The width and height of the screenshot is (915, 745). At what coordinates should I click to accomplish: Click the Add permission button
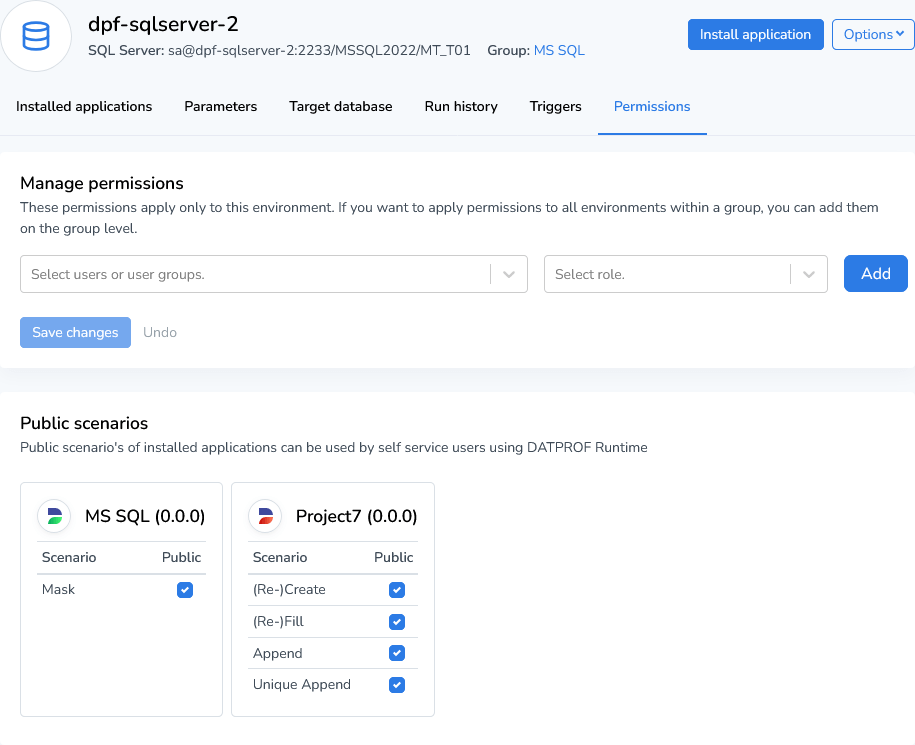click(875, 274)
